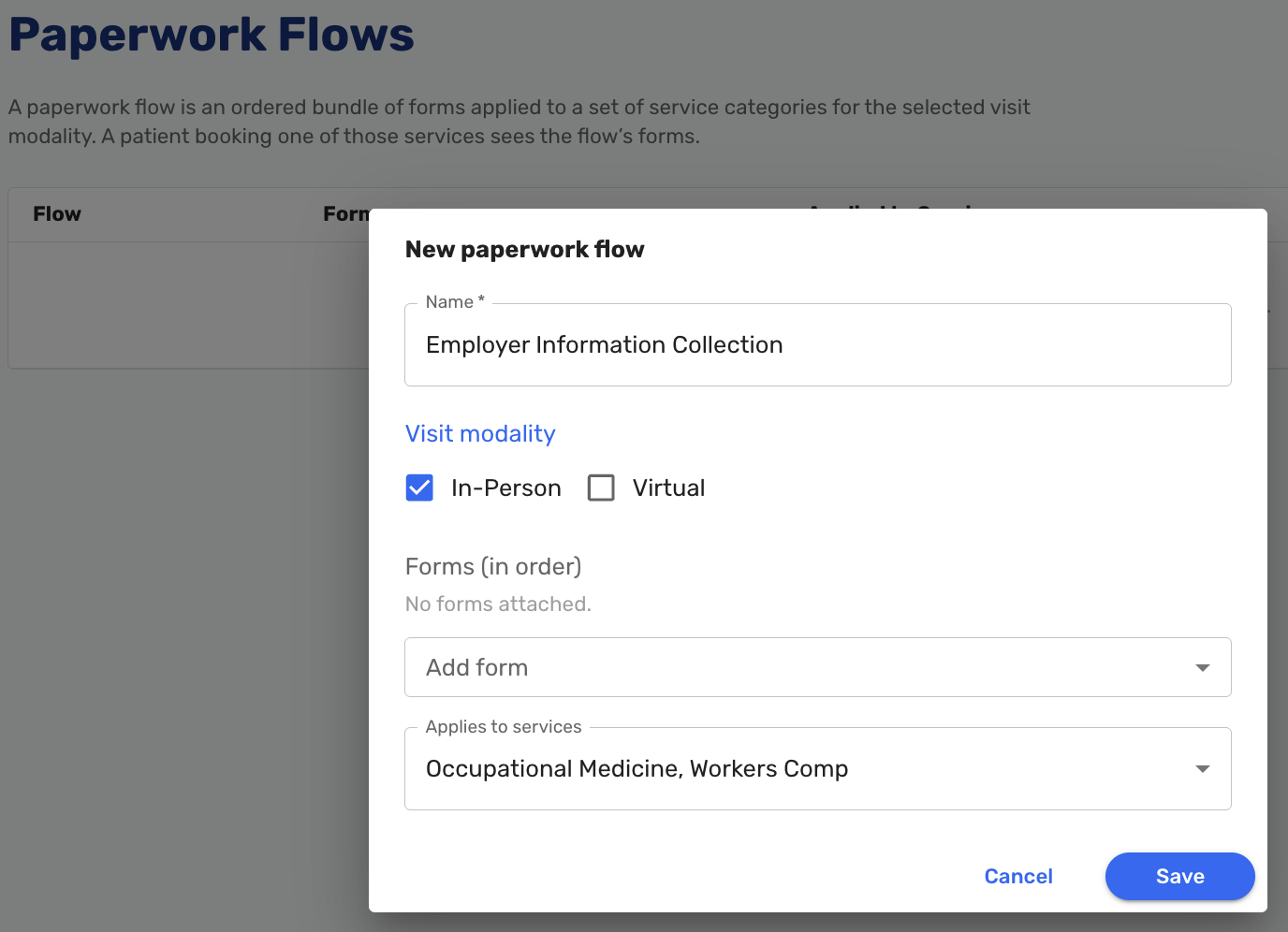This screenshot has height=932, width=1288.
Task: Check the In-Person visit modality checkbox
Action: [x=419, y=488]
